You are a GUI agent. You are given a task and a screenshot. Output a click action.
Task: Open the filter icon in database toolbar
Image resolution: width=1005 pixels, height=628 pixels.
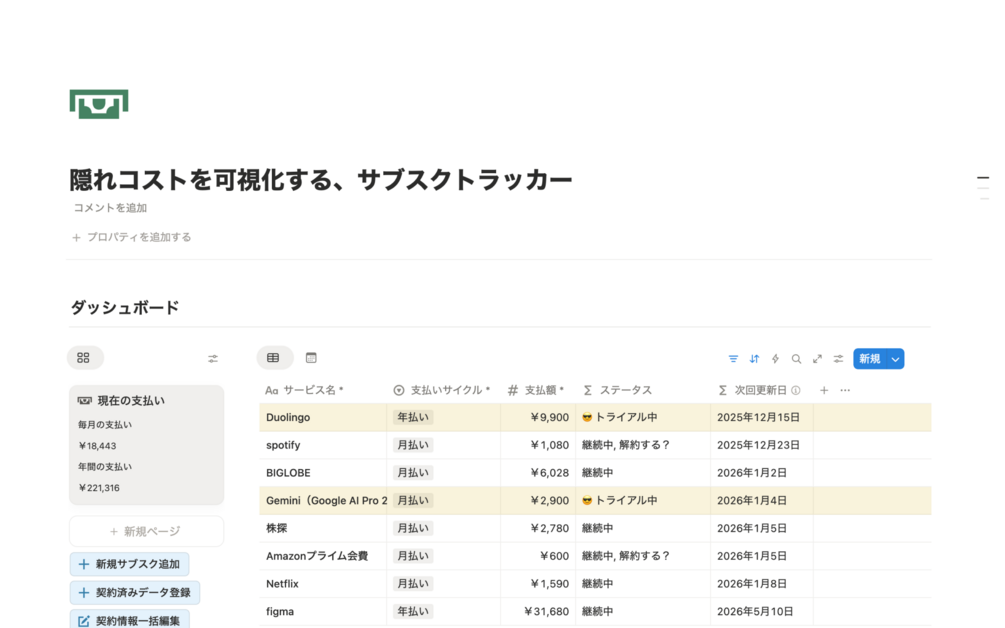pyautogui.click(x=733, y=359)
